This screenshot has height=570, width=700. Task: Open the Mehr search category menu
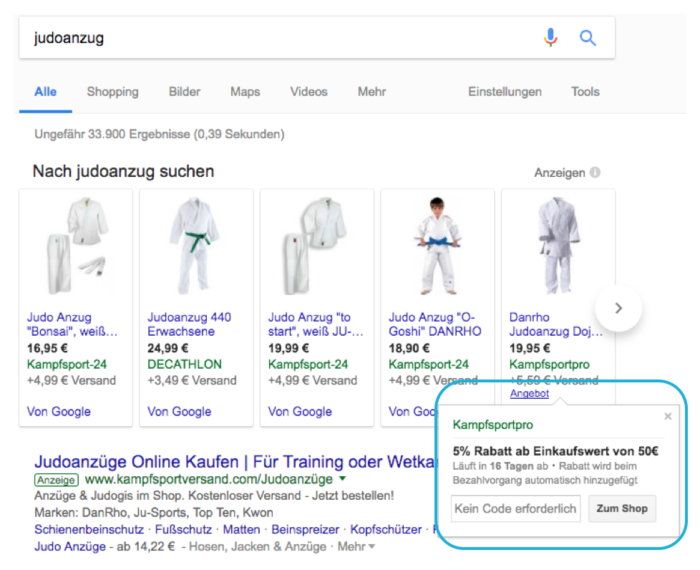[x=371, y=92]
